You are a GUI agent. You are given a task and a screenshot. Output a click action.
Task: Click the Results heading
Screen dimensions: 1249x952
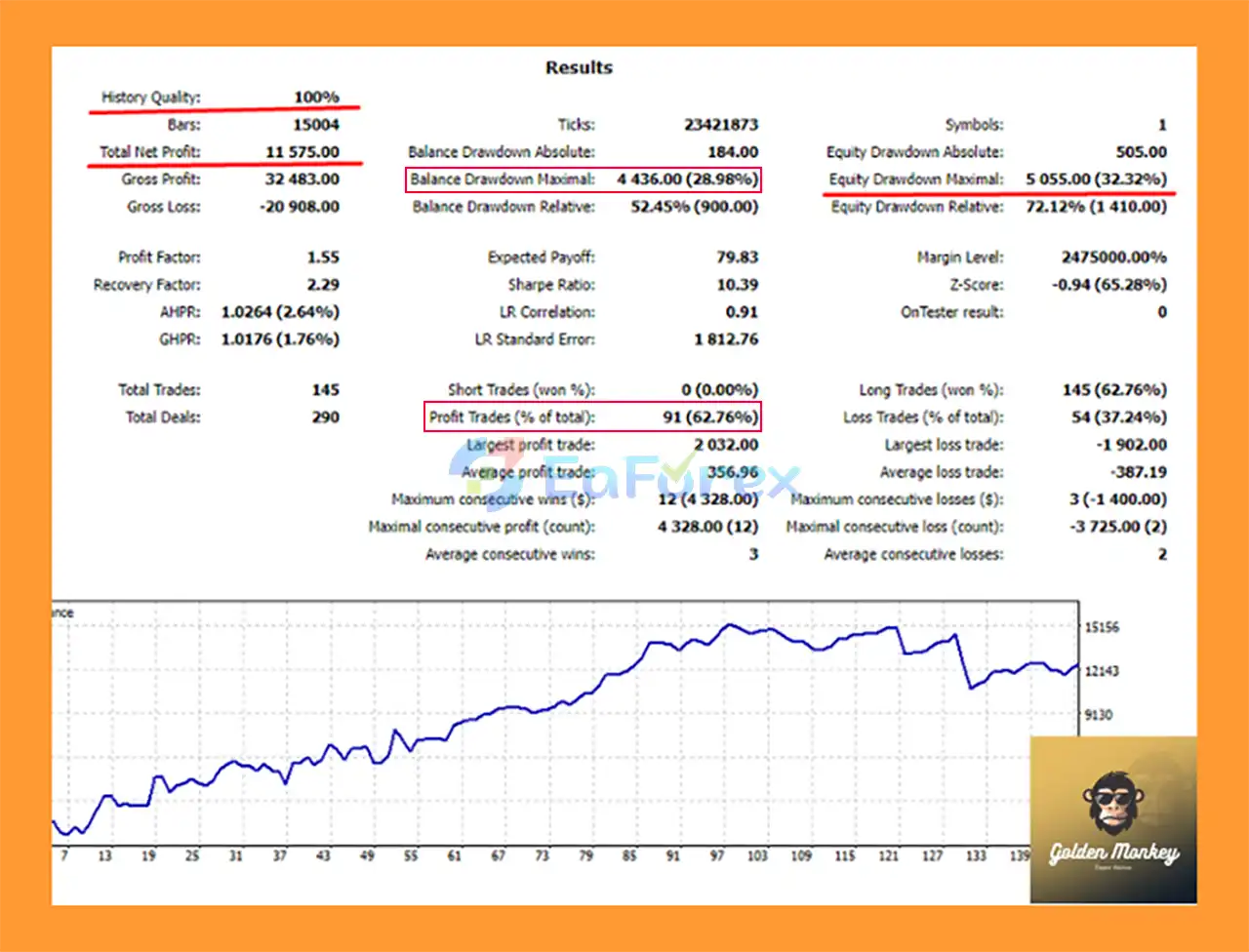579,67
